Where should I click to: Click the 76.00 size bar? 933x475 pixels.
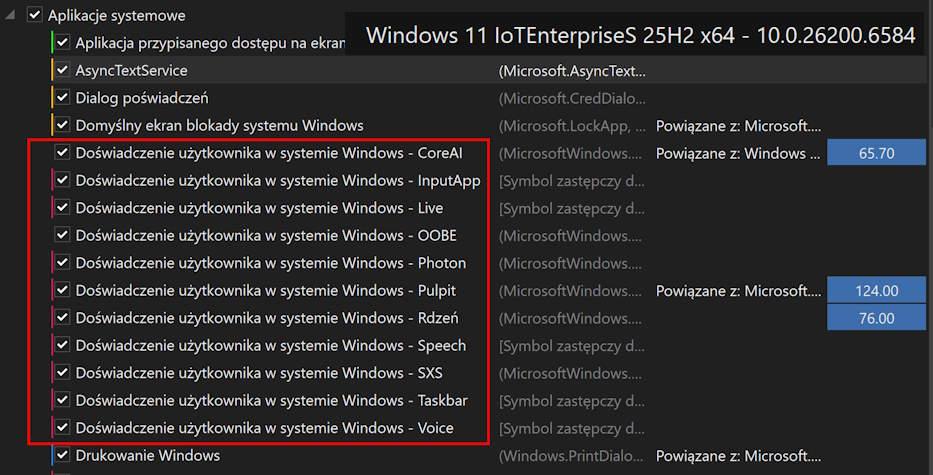click(876, 318)
